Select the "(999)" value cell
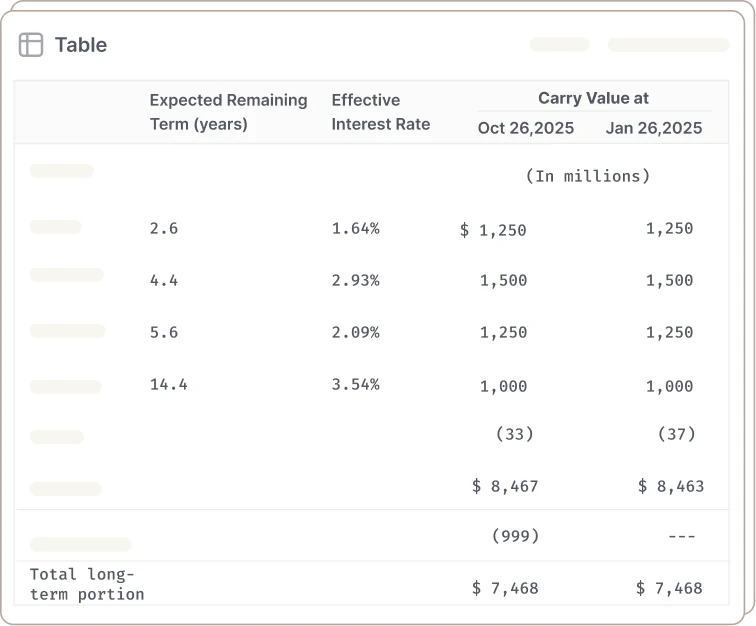This screenshot has width=756, height=626. 515,536
